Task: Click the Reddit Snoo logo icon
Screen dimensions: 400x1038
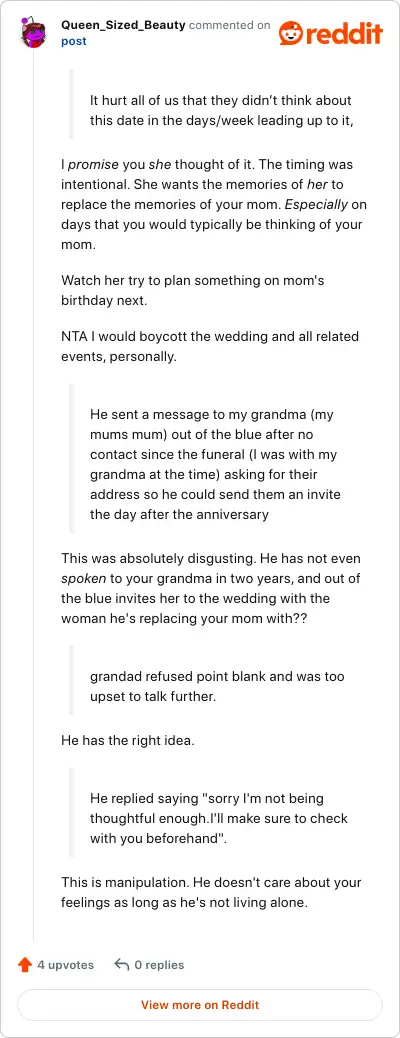Action: pos(290,33)
